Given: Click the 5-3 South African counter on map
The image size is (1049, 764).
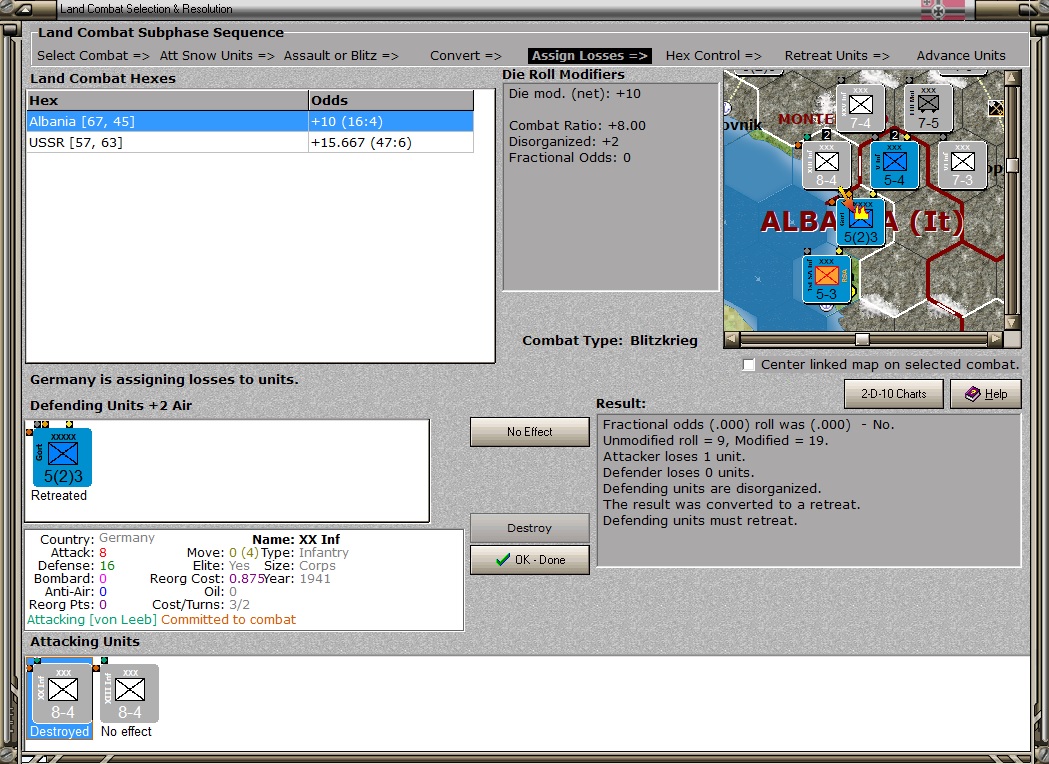Looking at the screenshot, I should coord(826,279).
